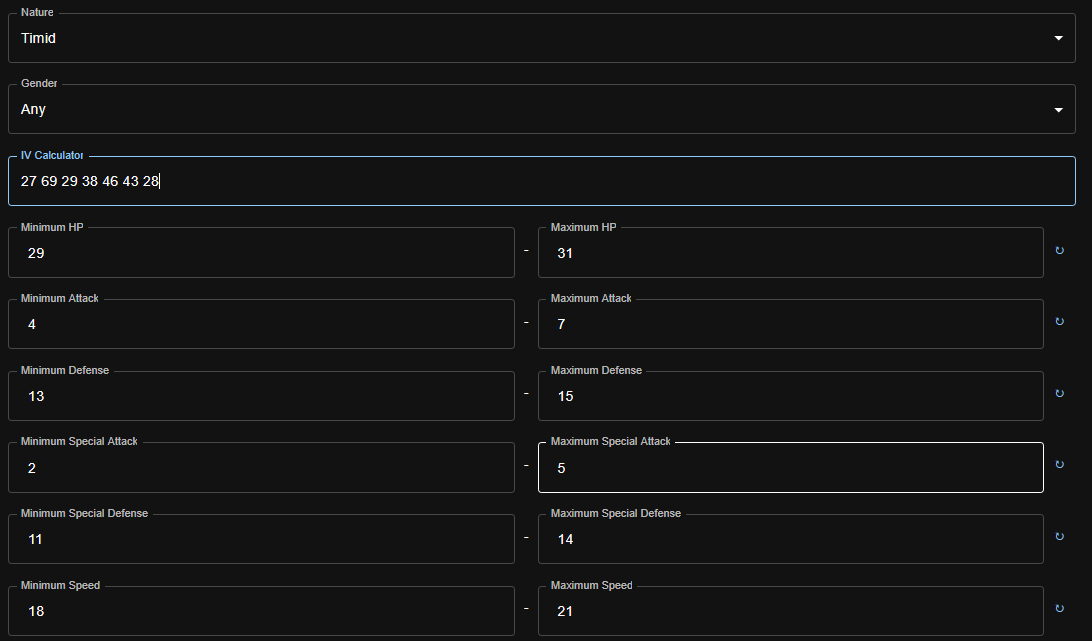Open the Nature dropdown showing Timid
The image size is (1092, 641).
(x=530, y=38)
